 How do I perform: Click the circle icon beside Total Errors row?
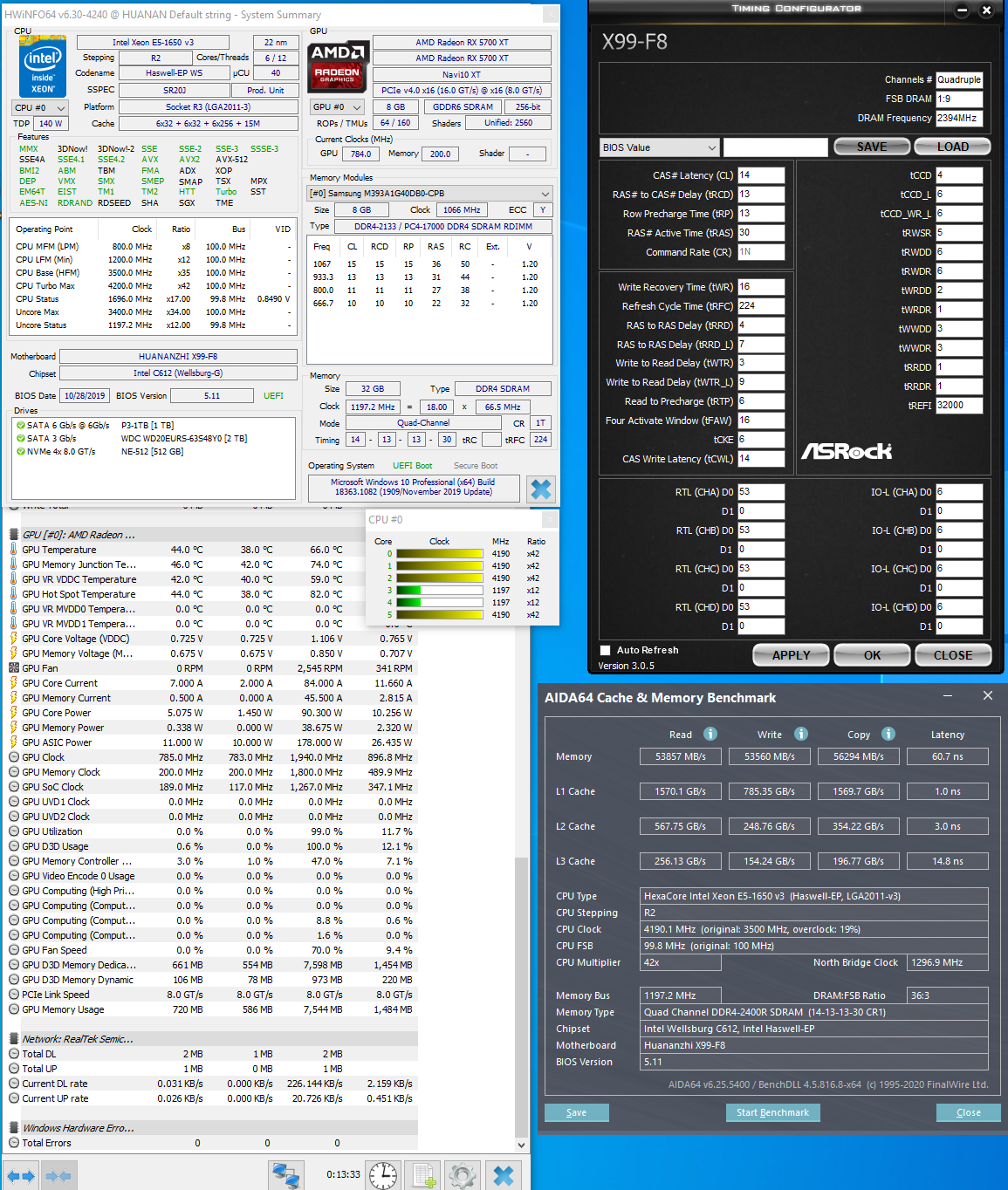tap(14, 1143)
